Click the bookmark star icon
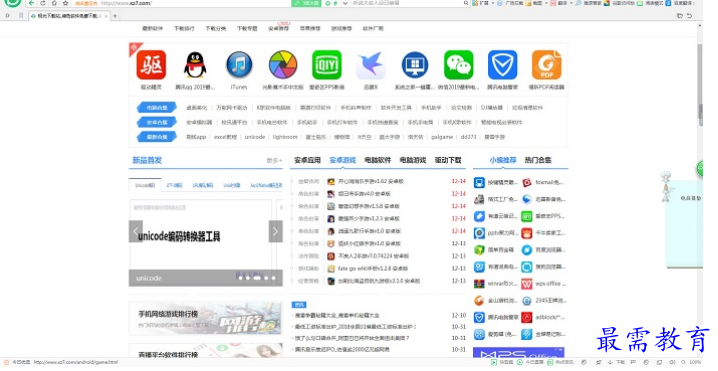The image size is (718, 371). click(65, 3)
